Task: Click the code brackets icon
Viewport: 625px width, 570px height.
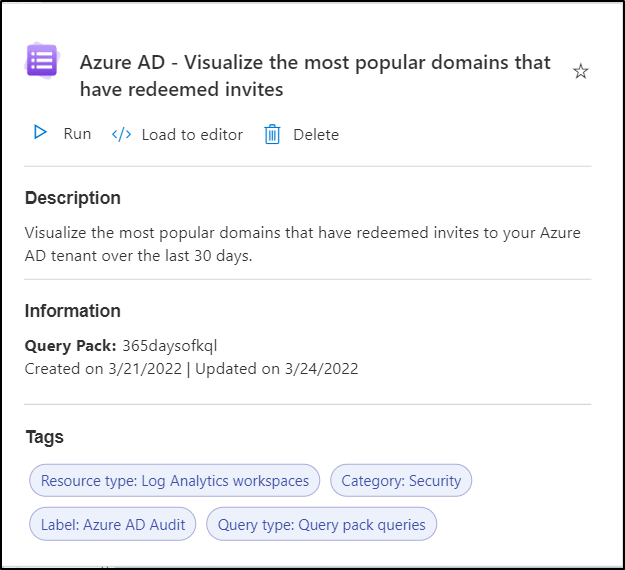Action: [121, 135]
